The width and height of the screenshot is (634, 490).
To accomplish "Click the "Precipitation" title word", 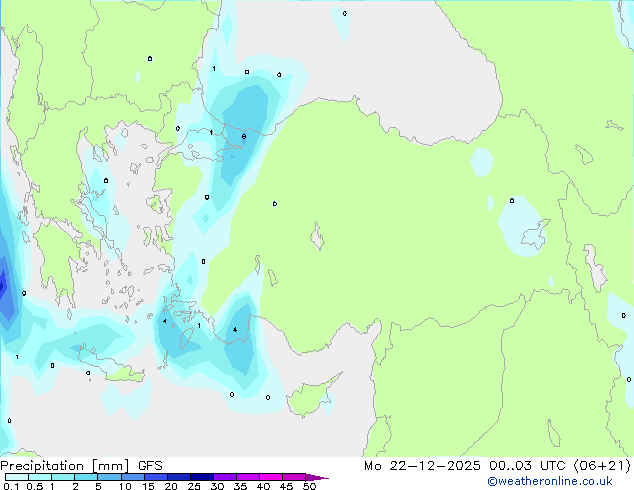I will [x=42, y=466].
